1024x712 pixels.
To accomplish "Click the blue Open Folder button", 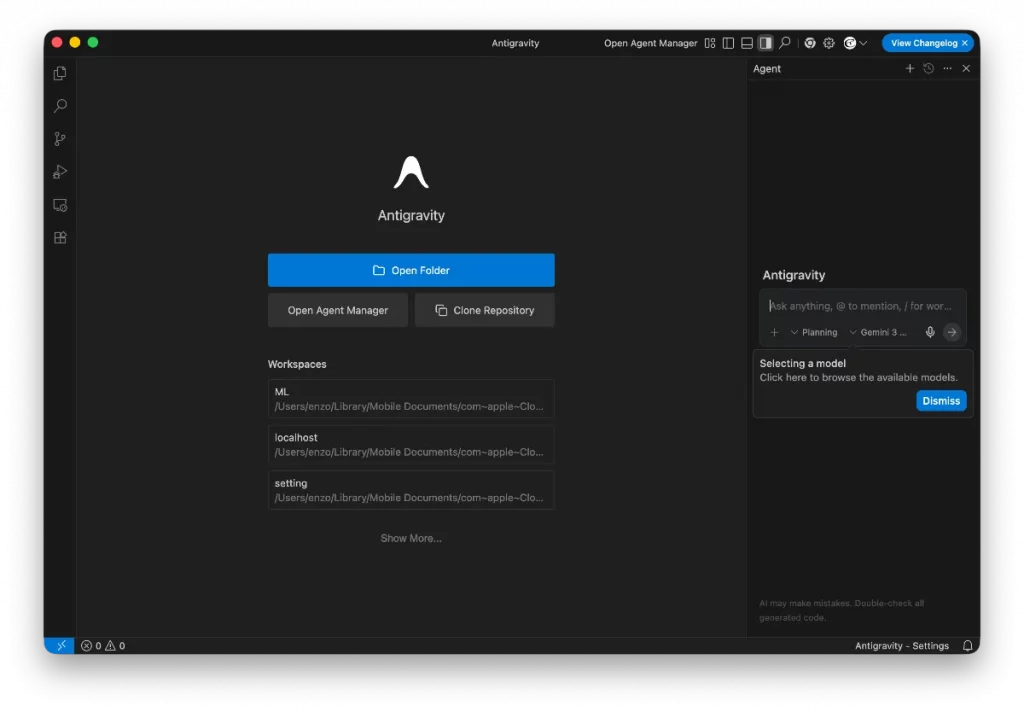I will pyautogui.click(x=410, y=270).
